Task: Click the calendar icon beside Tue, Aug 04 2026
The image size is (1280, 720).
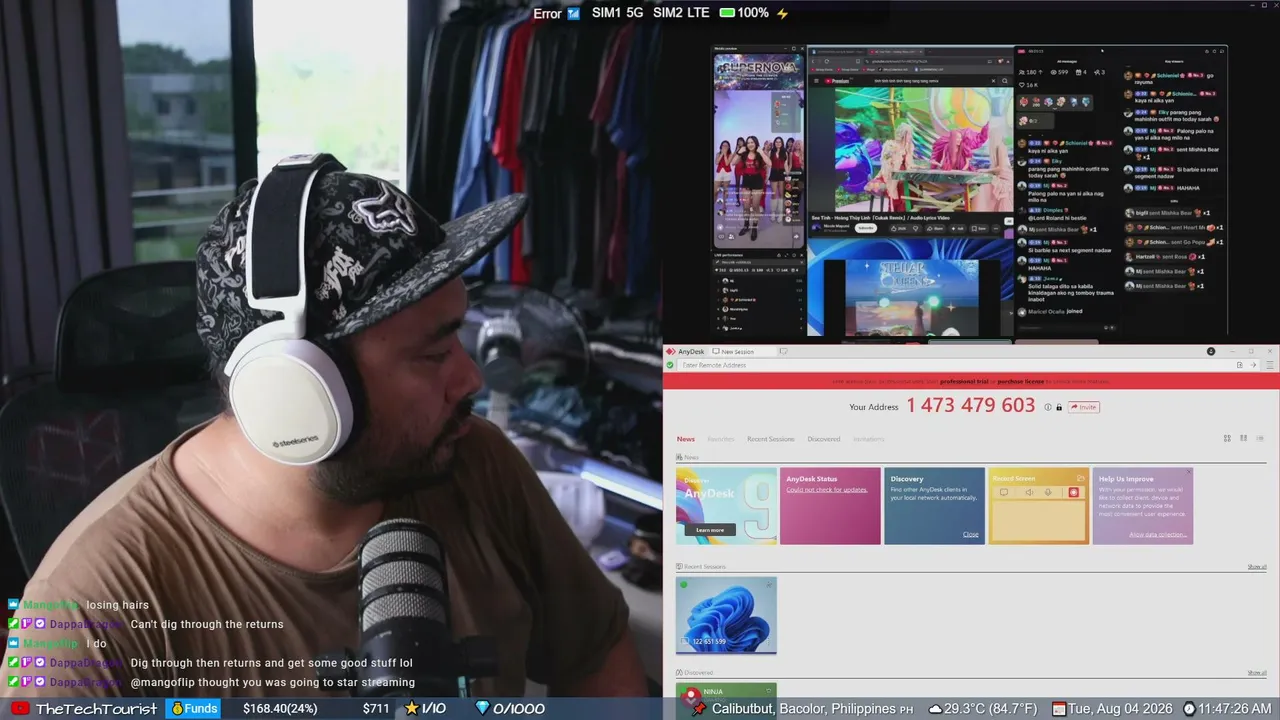Action: coord(1059,709)
